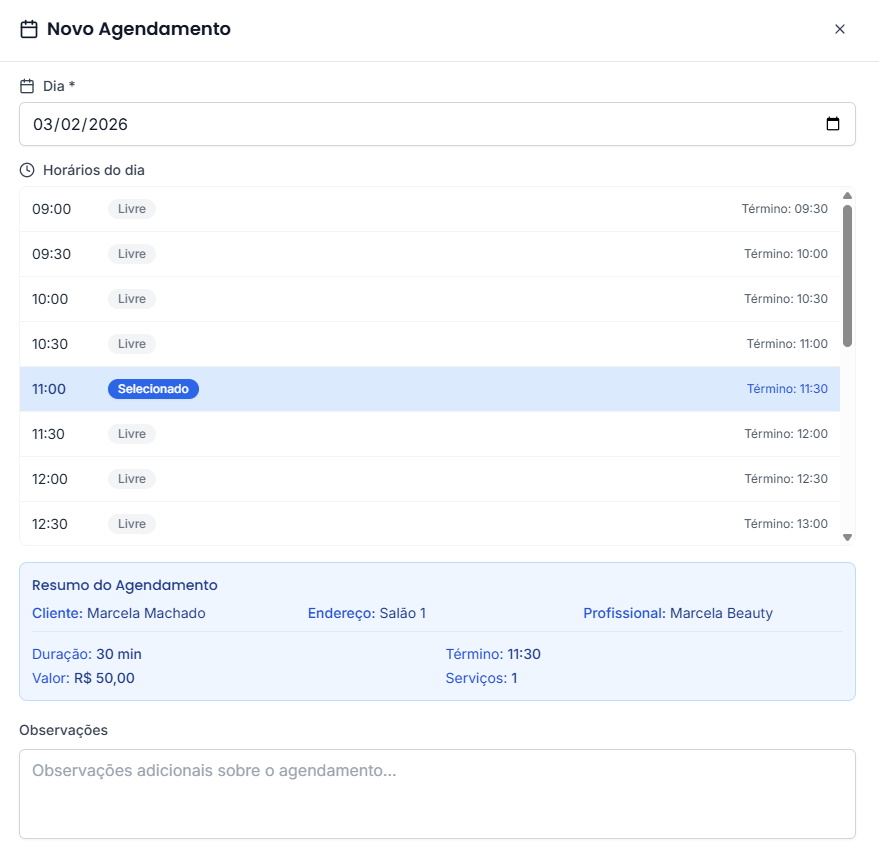Click the calendar icon beside Dia label
The image size is (879, 846).
27,86
